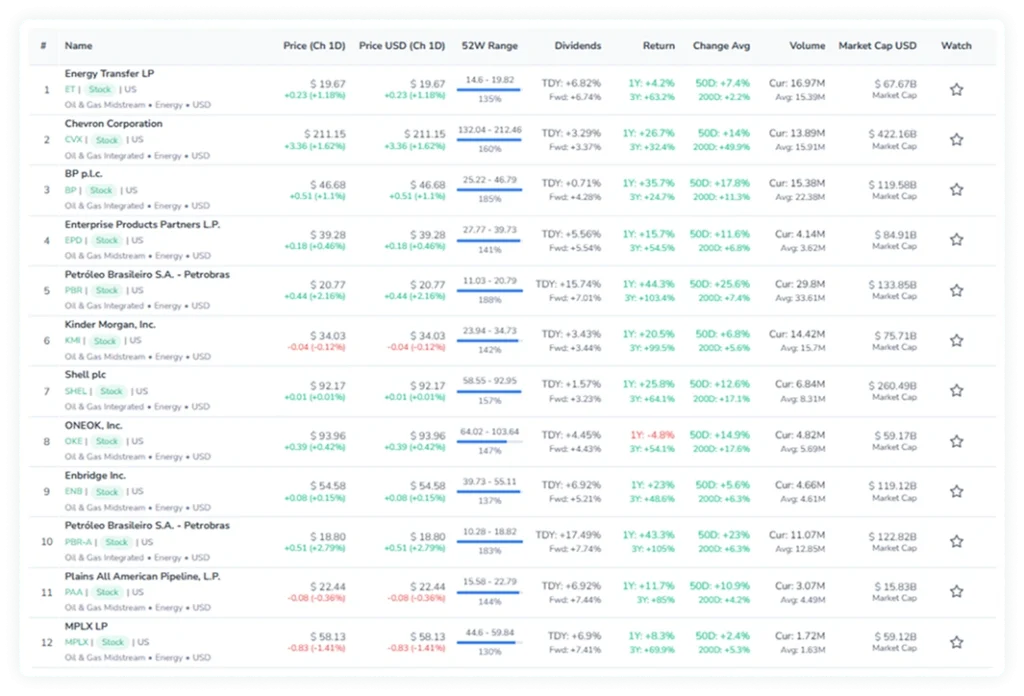Star MPLX LP at the bottom row

(x=956, y=641)
